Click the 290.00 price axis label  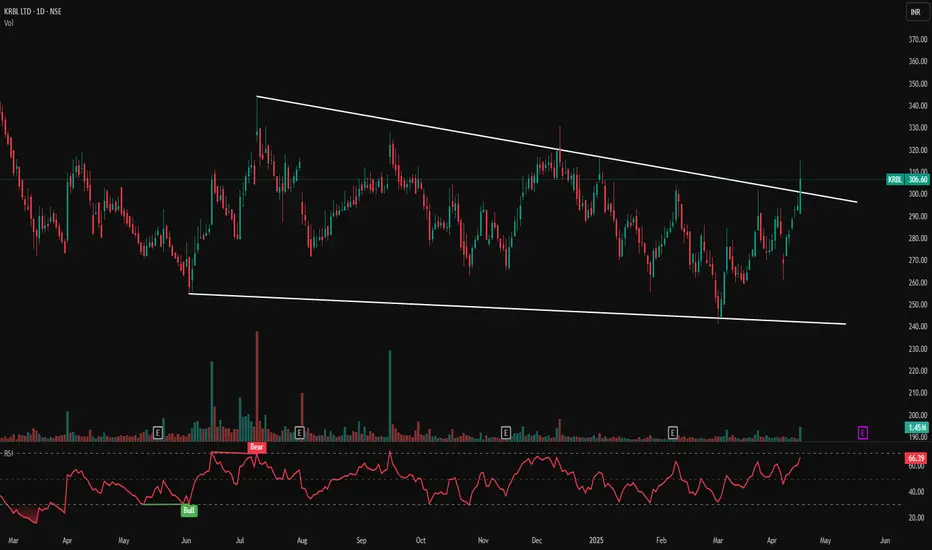pos(918,216)
